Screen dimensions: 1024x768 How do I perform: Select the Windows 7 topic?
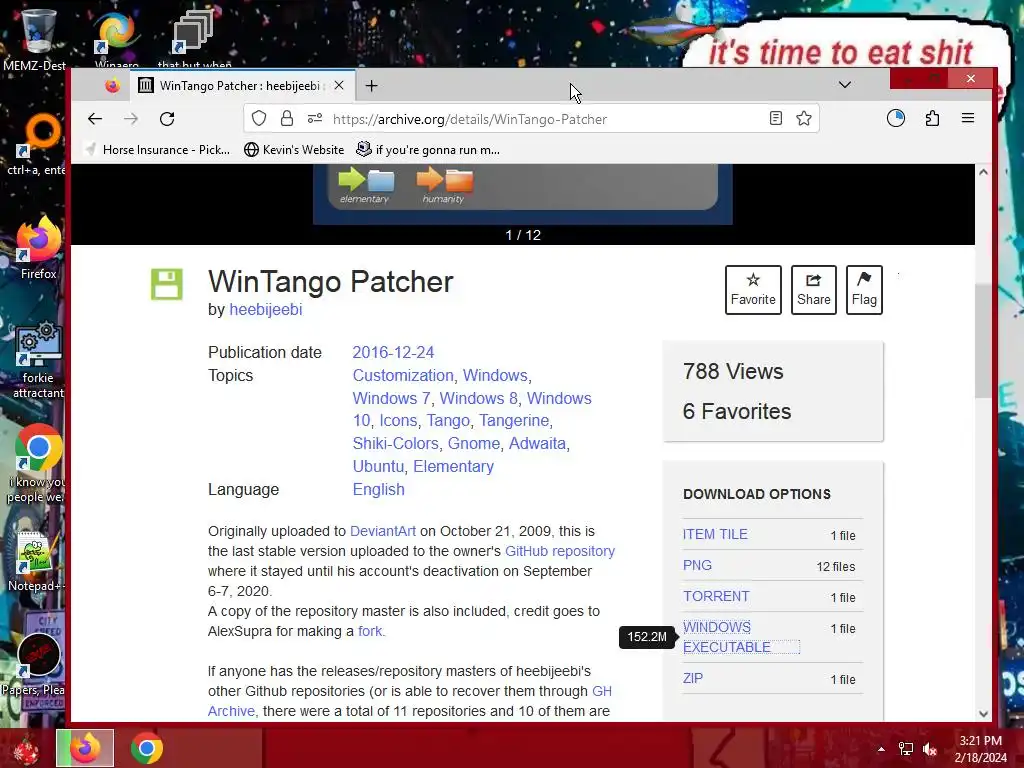click(x=391, y=398)
